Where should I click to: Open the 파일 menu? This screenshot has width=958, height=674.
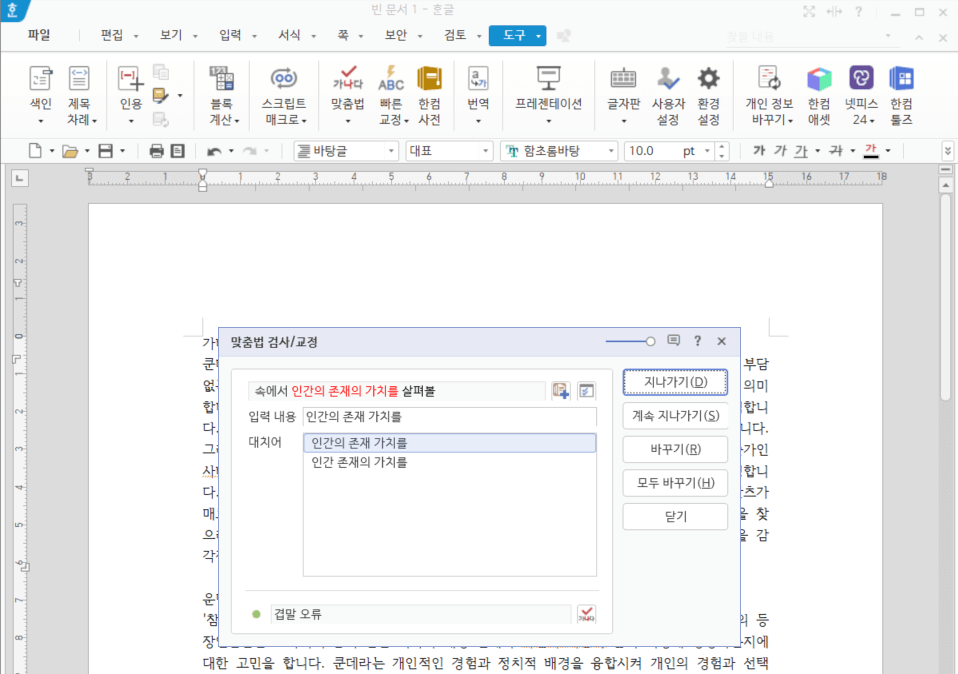click(39, 35)
